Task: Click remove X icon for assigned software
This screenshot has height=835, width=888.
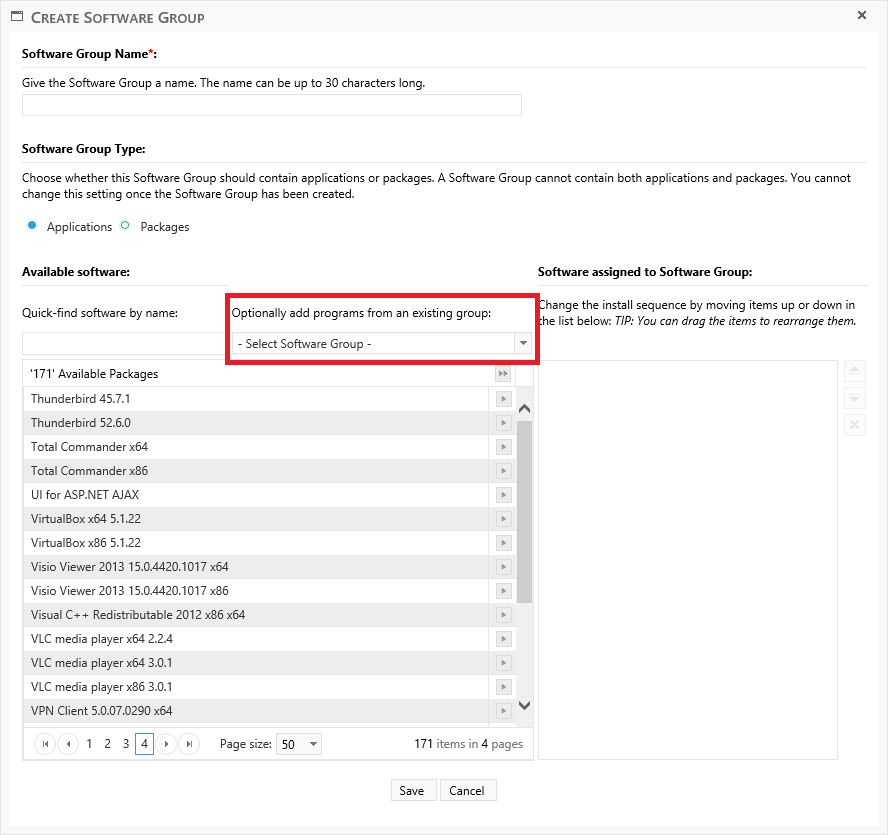Action: (x=855, y=425)
